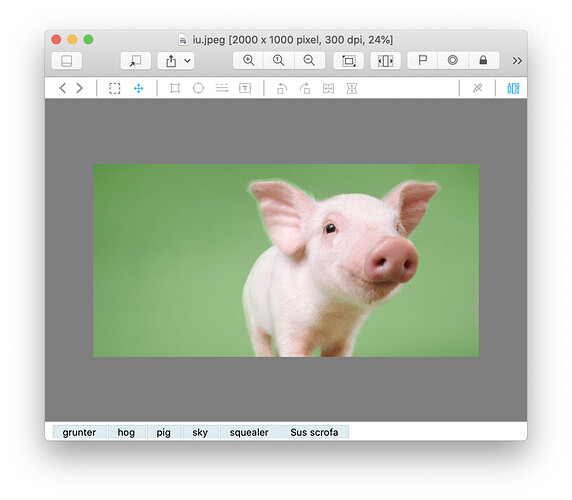Toggle the sidebar panel button
This screenshot has height=500, width=572.
point(67,61)
